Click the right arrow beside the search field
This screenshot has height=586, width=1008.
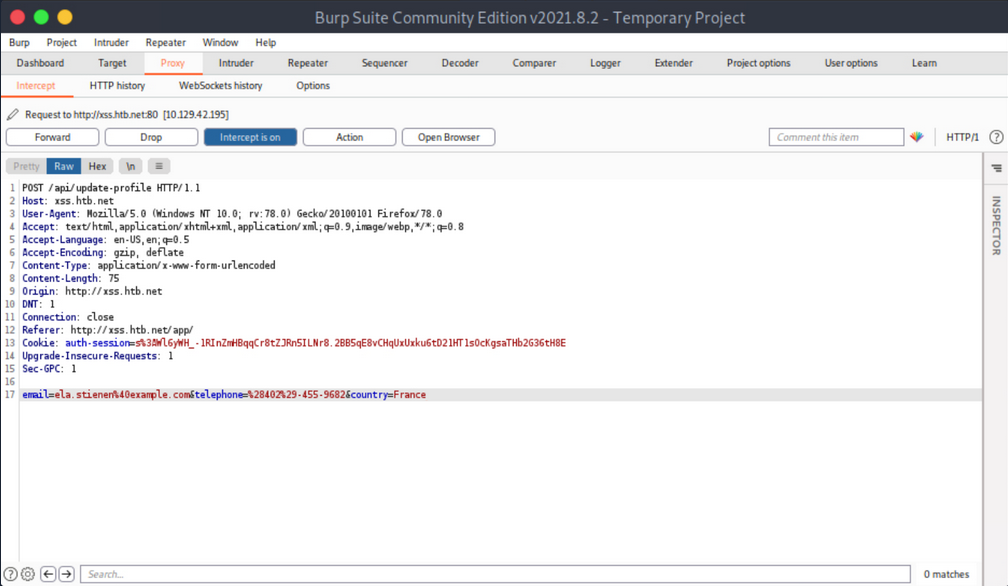click(66, 573)
